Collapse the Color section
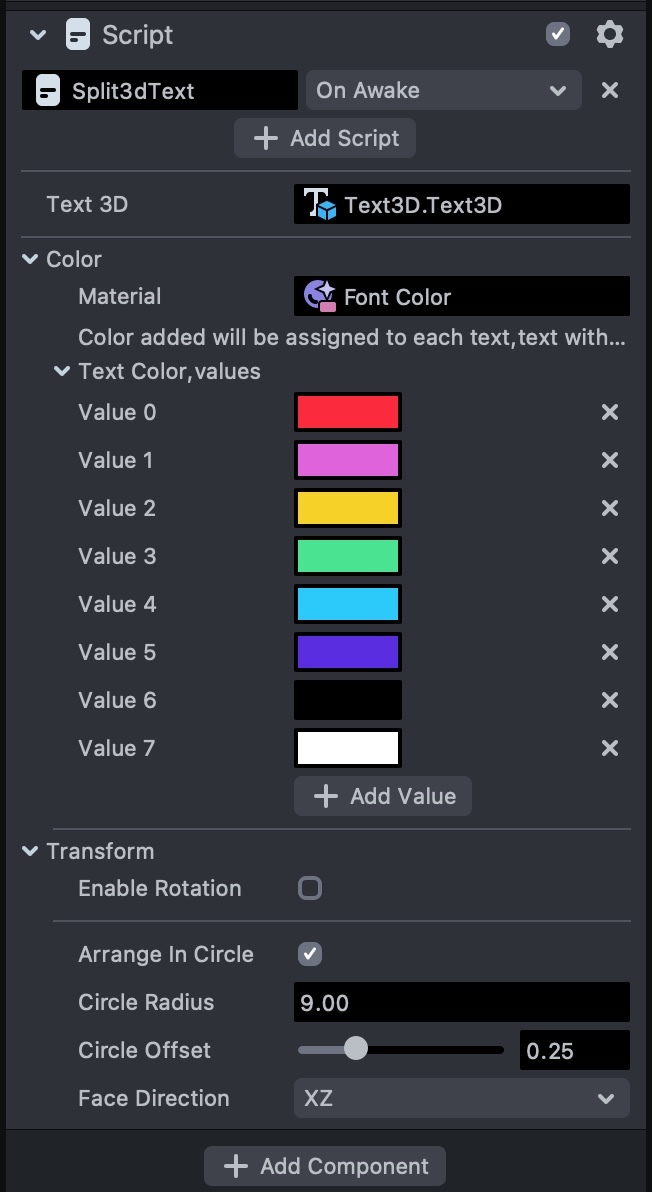The width and height of the screenshot is (652, 1192). pyautogui.click(x=29, y=259)
